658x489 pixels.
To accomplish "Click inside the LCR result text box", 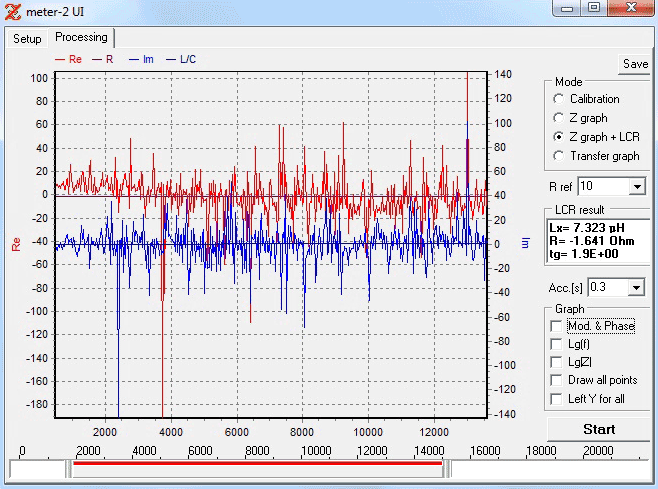I will (x=597, y=241).
